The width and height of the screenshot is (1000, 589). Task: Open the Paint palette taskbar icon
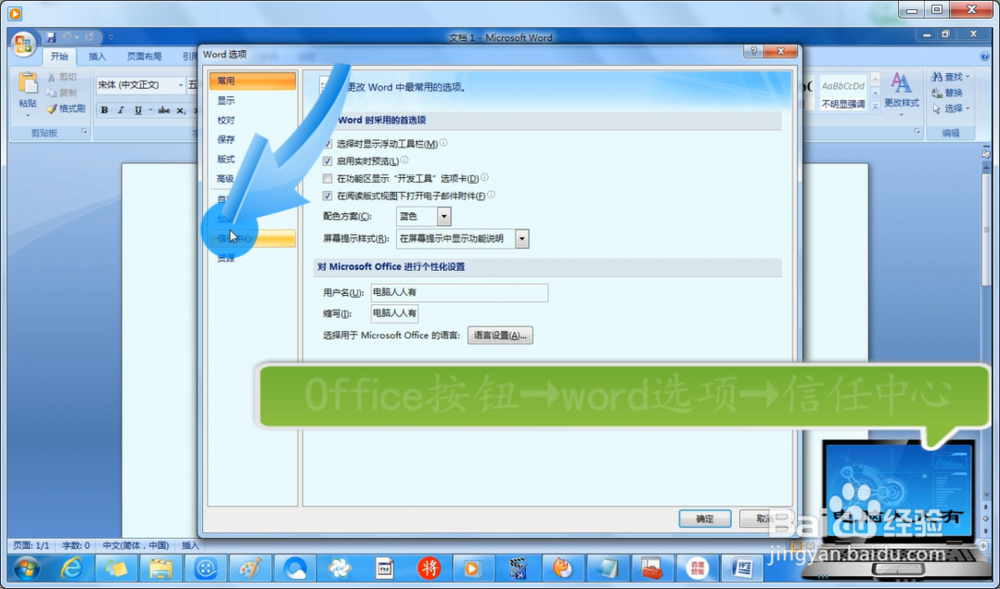251,568
